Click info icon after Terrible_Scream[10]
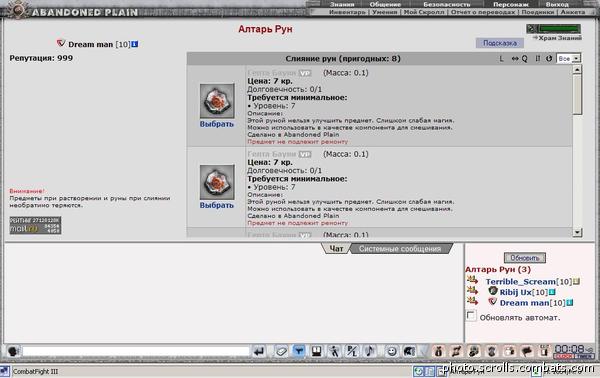 pyautogui.click(x=576, y=282)
